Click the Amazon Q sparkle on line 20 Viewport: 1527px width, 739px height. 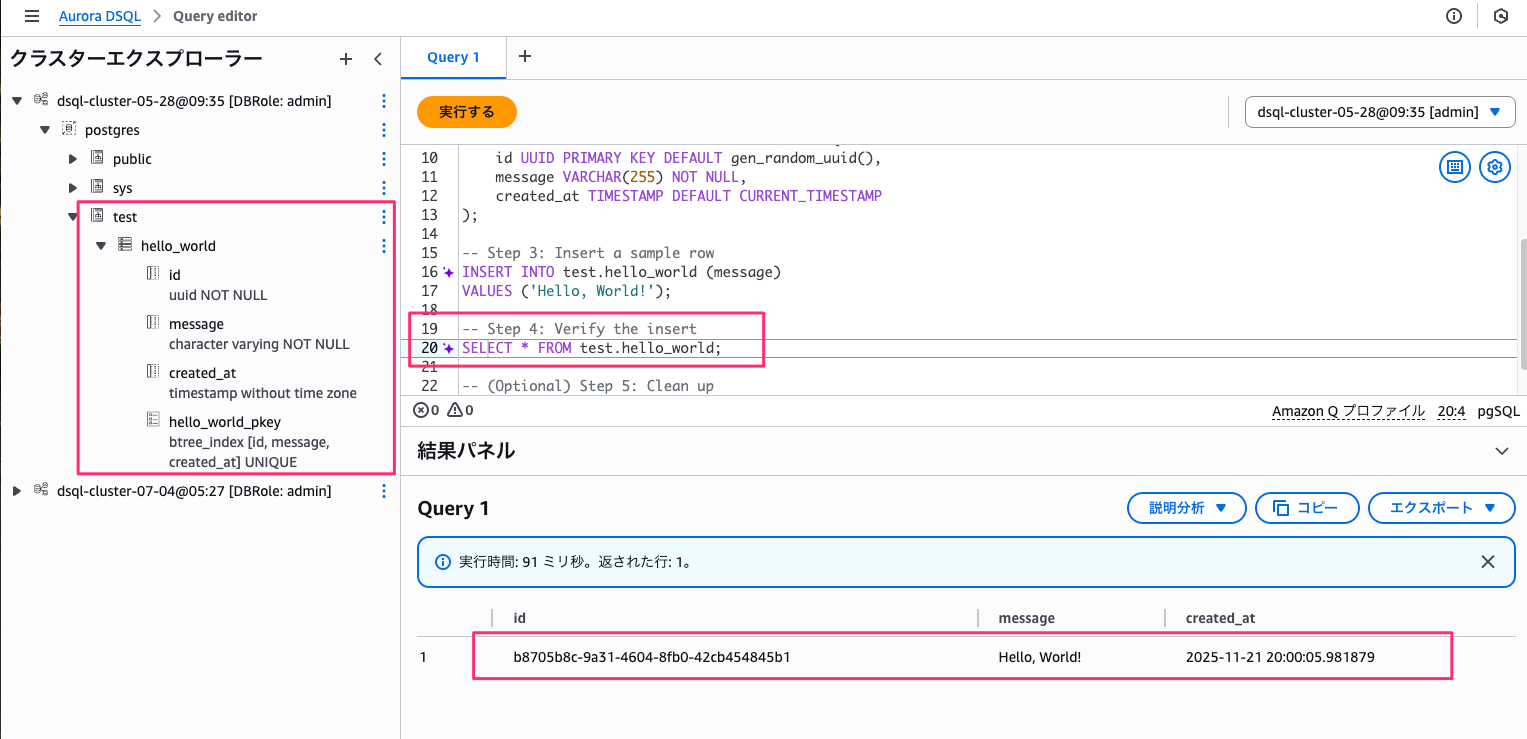[x=449, y=348]
